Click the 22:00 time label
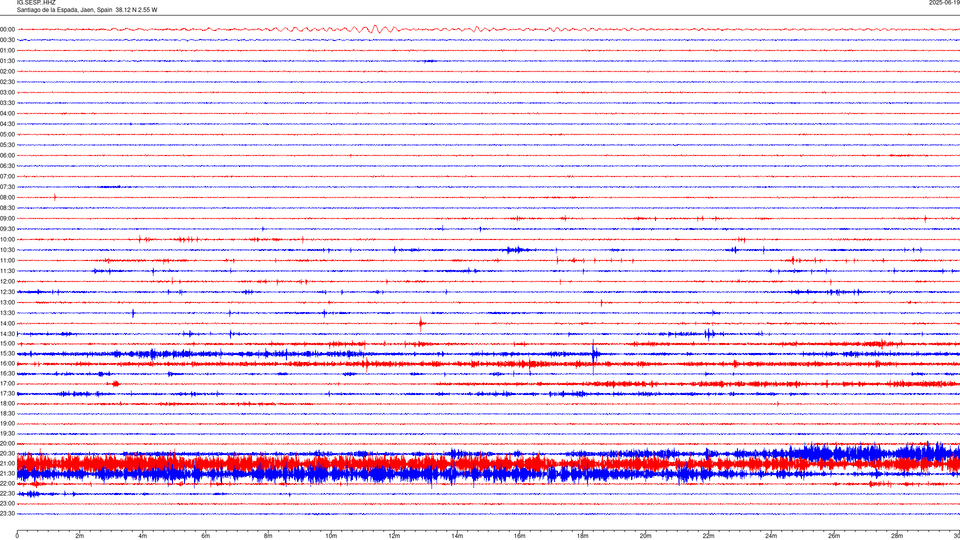Viewport: 960px width, 540px height. tap(7, 484)
